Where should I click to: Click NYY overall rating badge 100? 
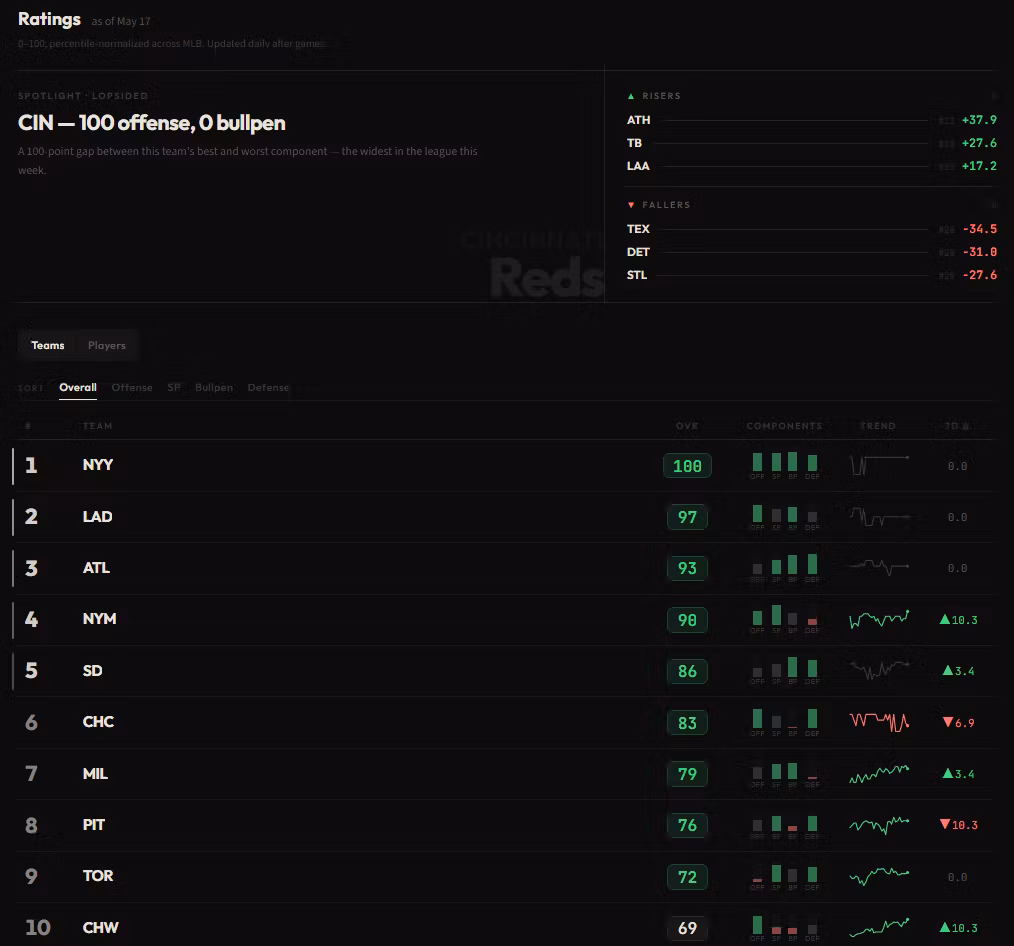pyautogui.click(x=687, y=466)
